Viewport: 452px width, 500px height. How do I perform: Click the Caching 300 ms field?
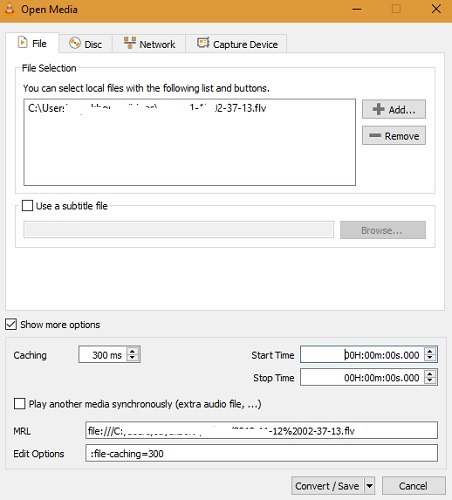click(103, 355)
